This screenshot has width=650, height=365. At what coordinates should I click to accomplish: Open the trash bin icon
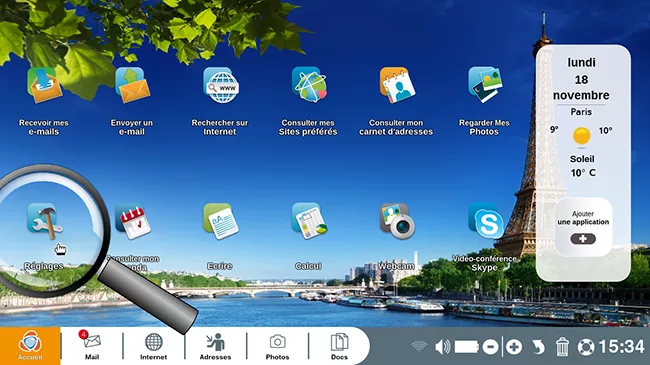[x=562, y=347]
